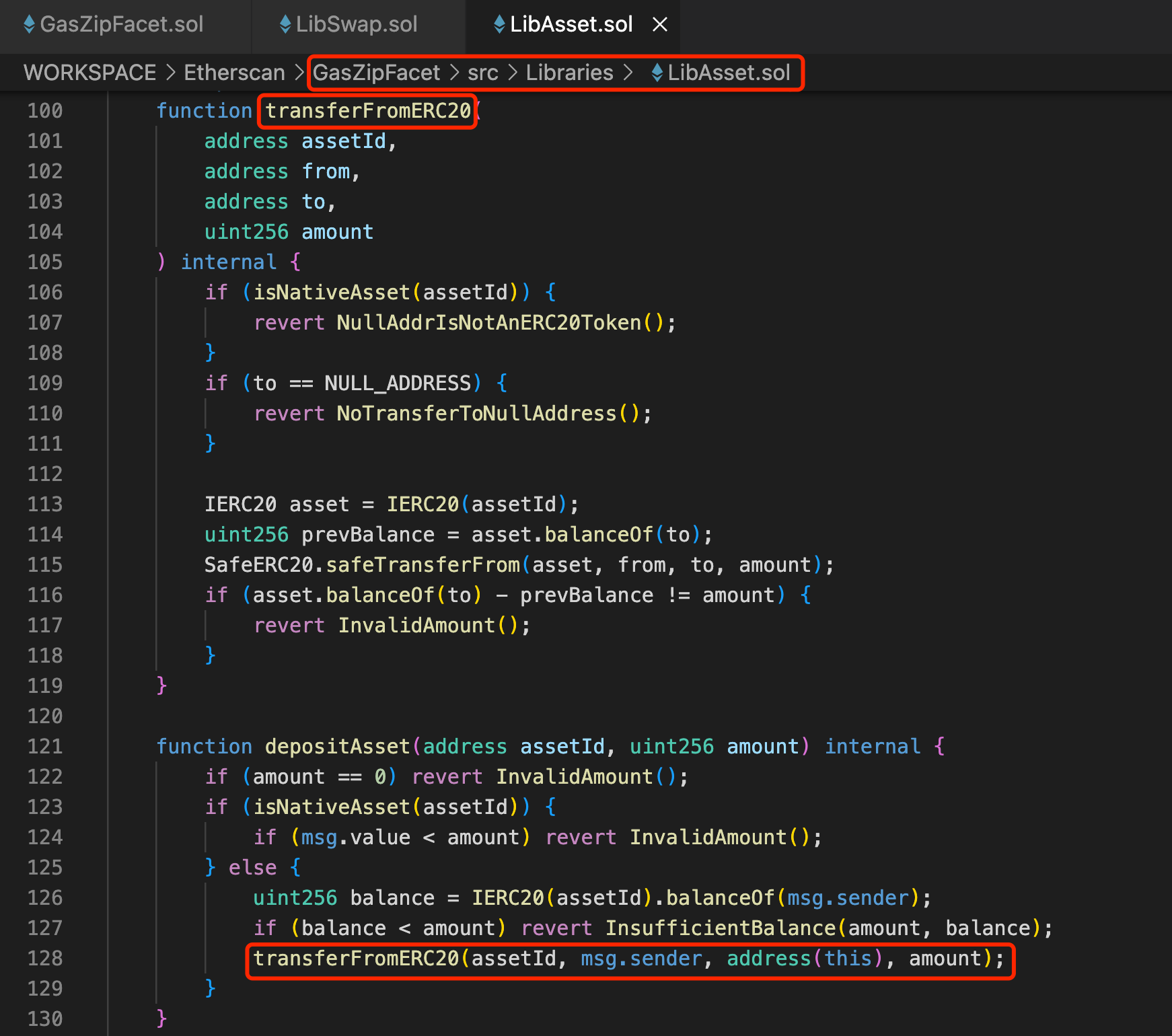This screenshot has width=1172, height=1036.
Task: Click the closing brace on line 119
Action: click(x=161, y=686)
